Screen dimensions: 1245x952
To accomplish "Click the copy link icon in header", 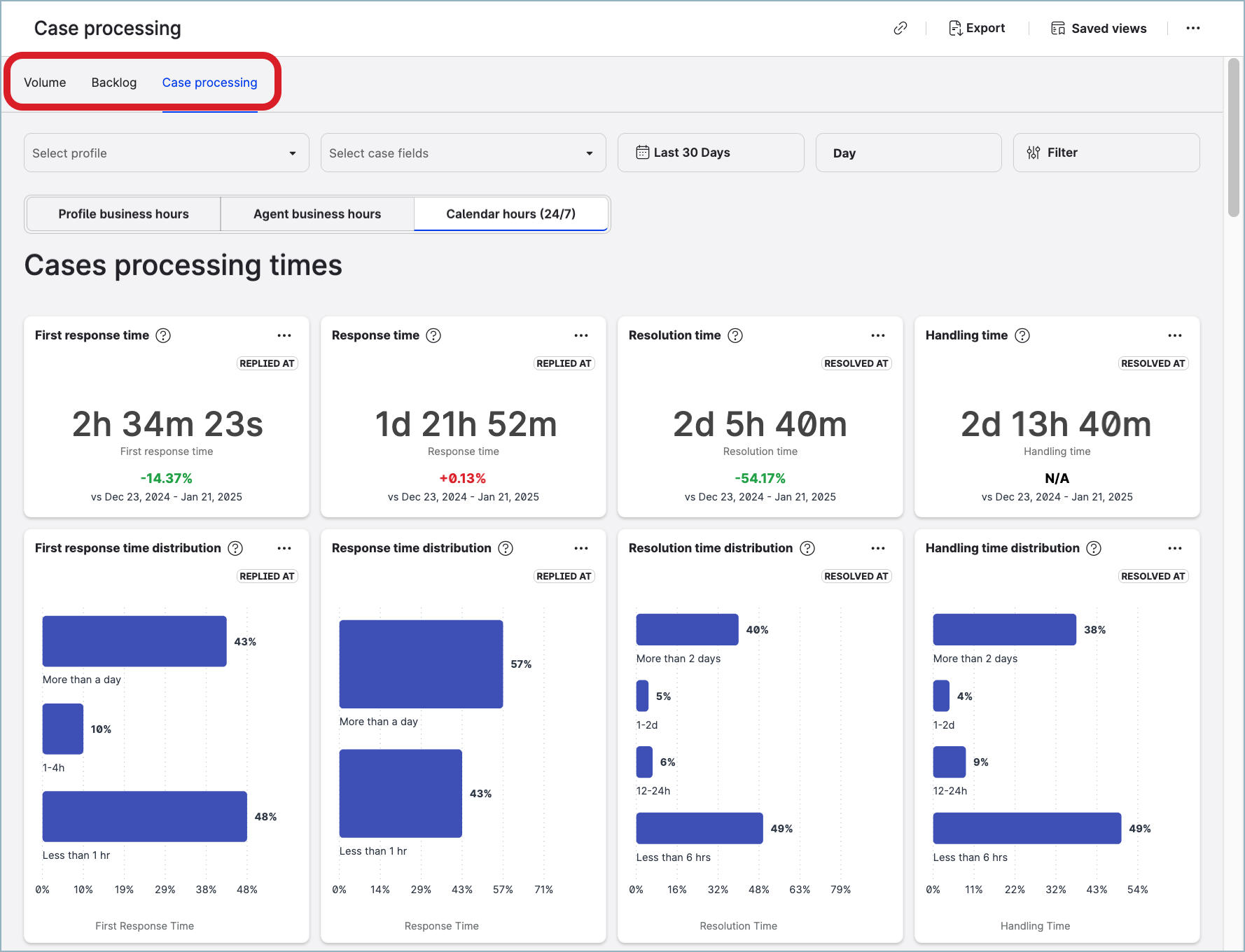I will (900, 28).
